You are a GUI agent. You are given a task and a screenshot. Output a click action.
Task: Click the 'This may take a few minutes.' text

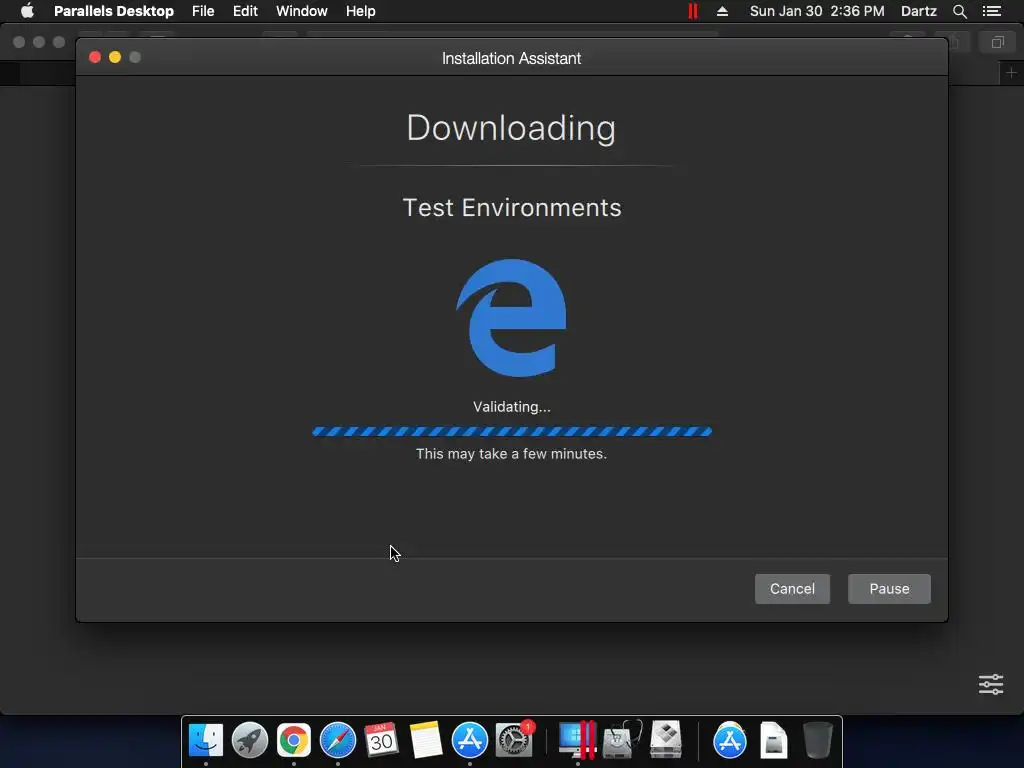(511, 454)
